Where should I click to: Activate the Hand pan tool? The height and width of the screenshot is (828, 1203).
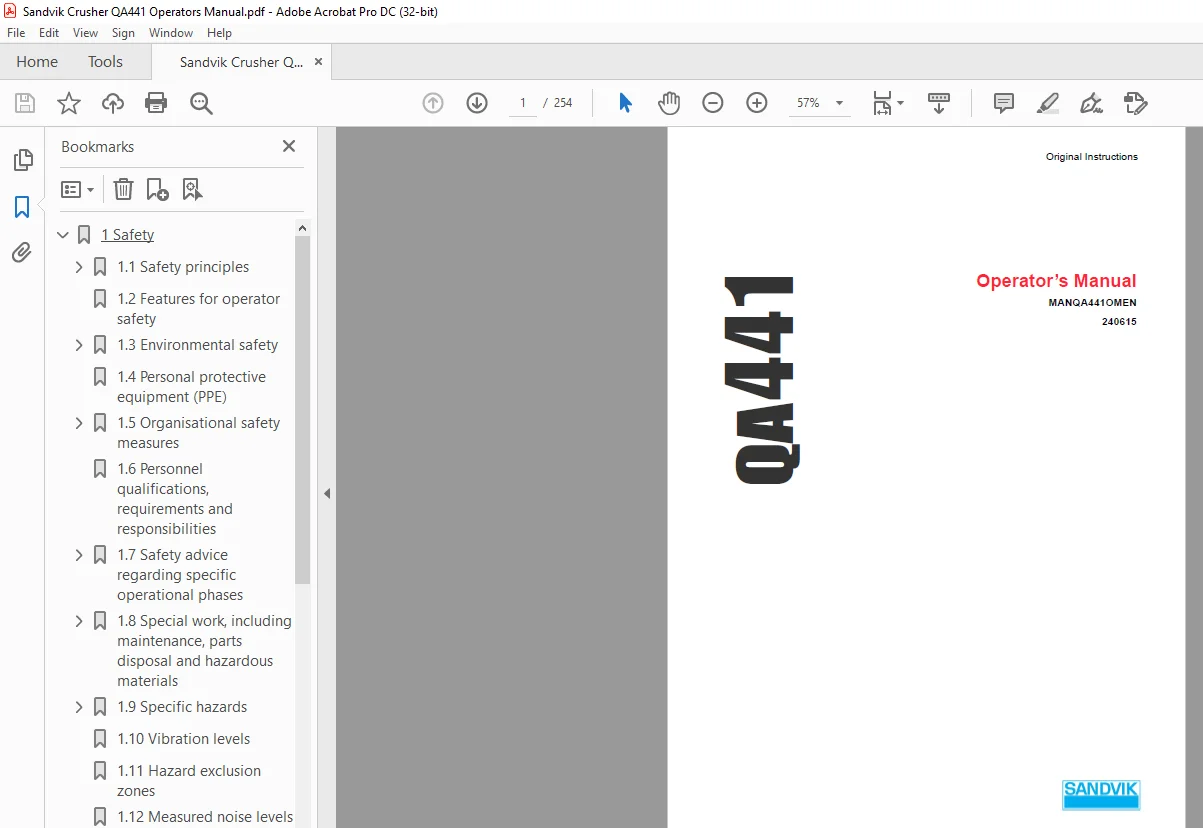click(x=669, y=103)
